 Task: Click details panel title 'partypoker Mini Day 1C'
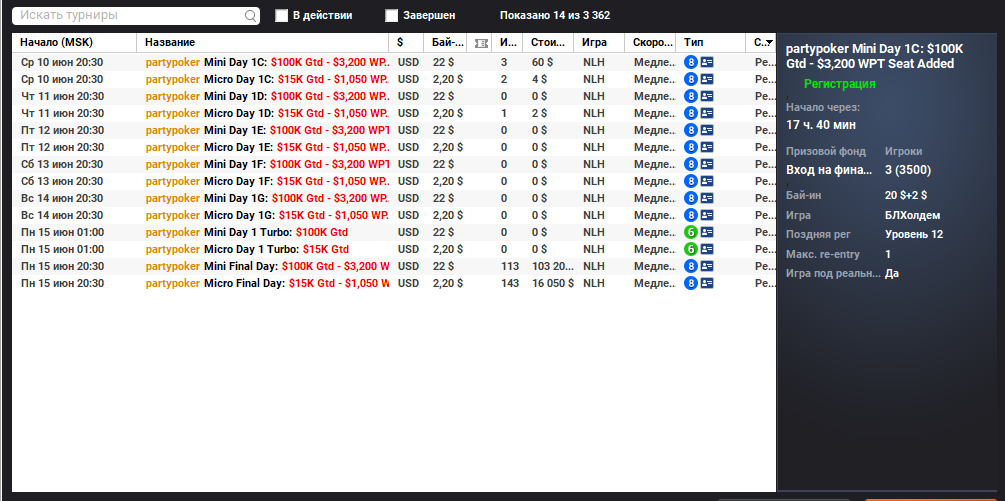(874, 56)
